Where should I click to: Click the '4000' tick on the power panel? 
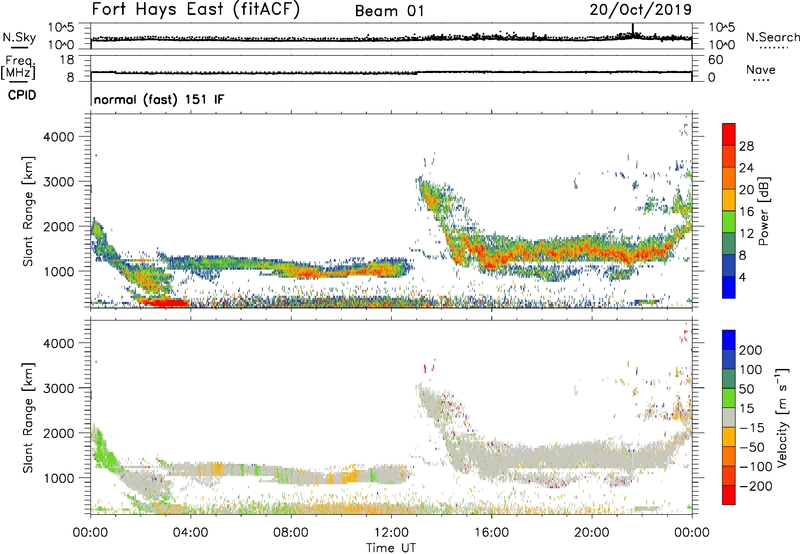pos(58,137)
